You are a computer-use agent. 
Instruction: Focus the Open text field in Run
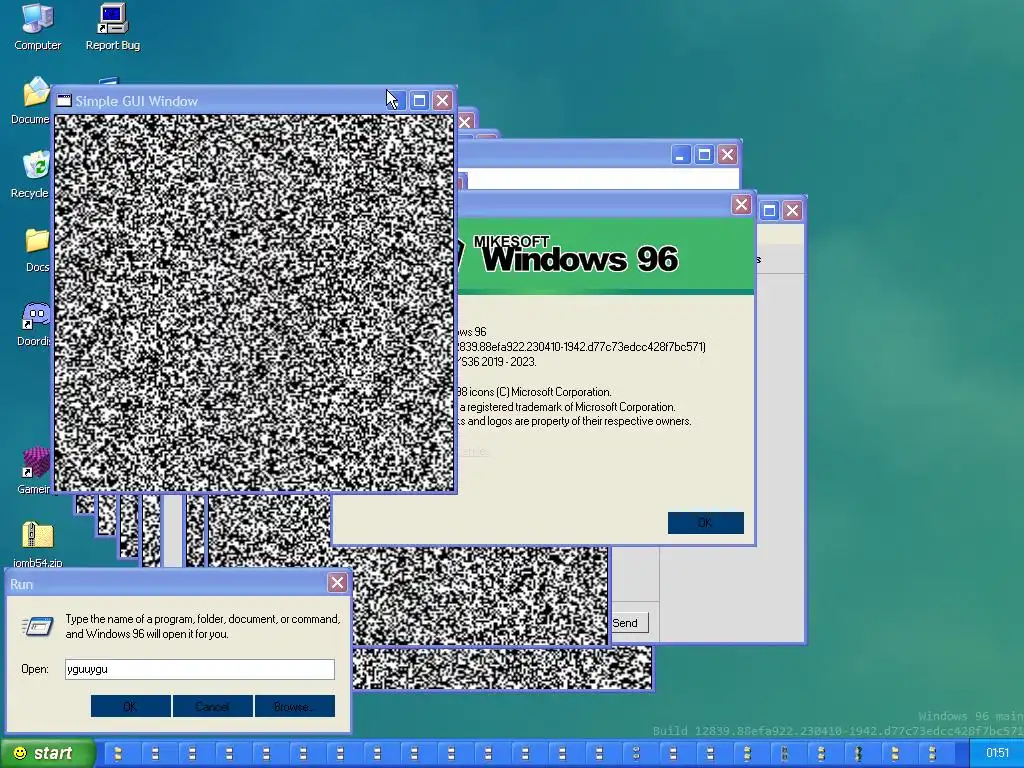click(x=200, y=669)
